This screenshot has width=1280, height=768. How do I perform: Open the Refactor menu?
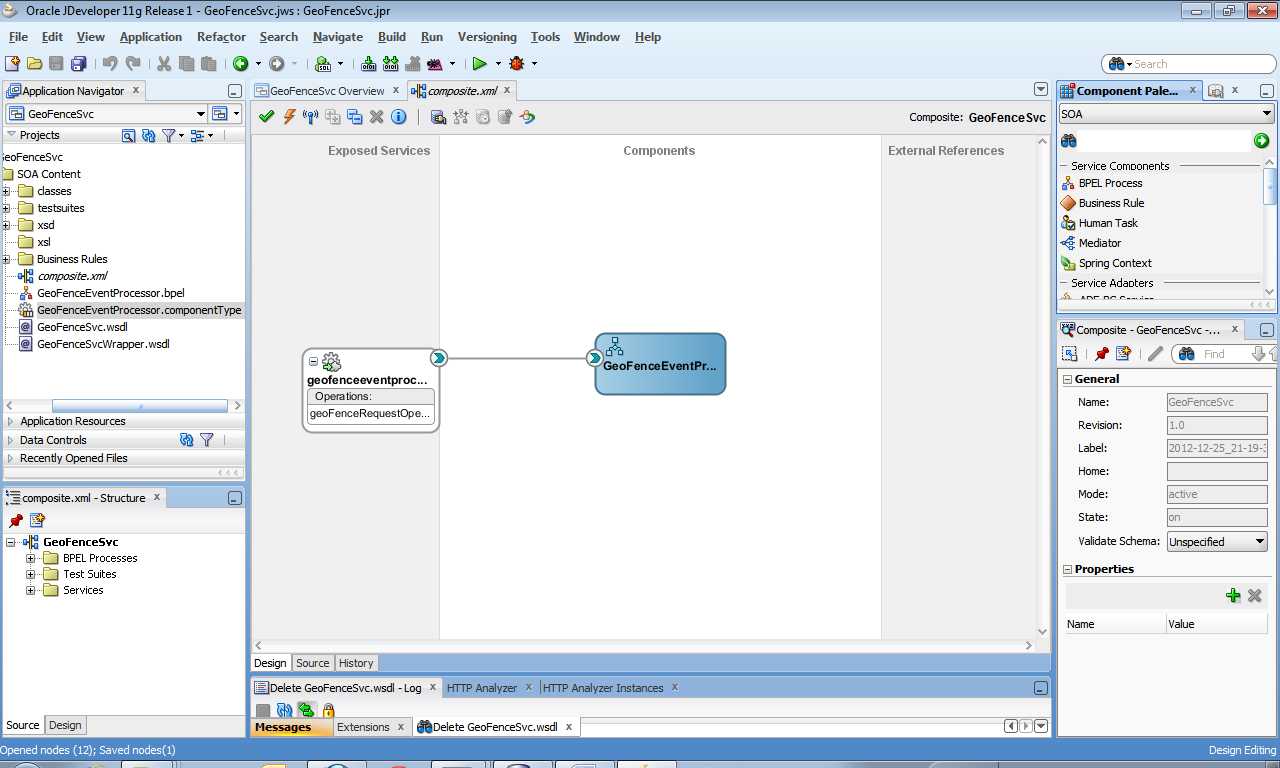click(x=221, y=37)
